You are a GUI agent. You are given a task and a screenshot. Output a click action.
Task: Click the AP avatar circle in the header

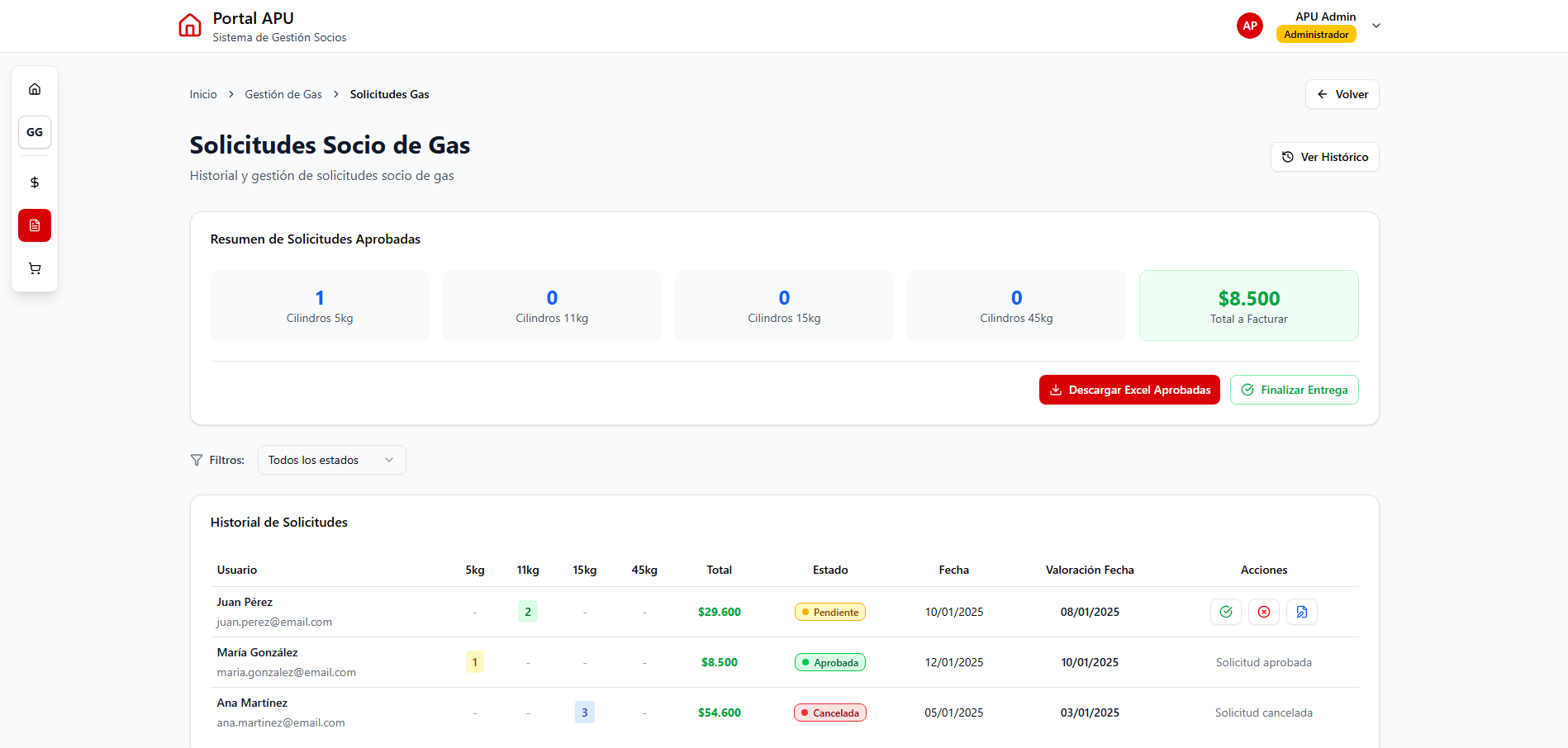click(1250, 26)
